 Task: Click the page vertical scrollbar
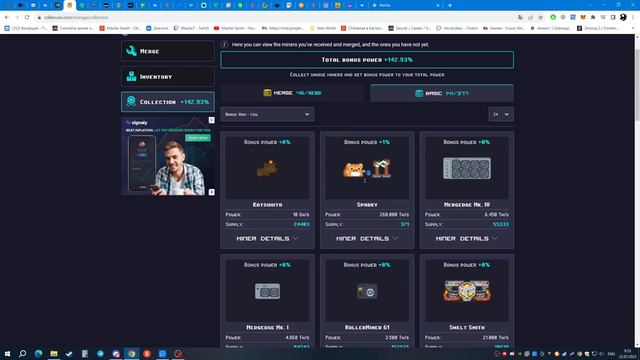pos(636,191)
